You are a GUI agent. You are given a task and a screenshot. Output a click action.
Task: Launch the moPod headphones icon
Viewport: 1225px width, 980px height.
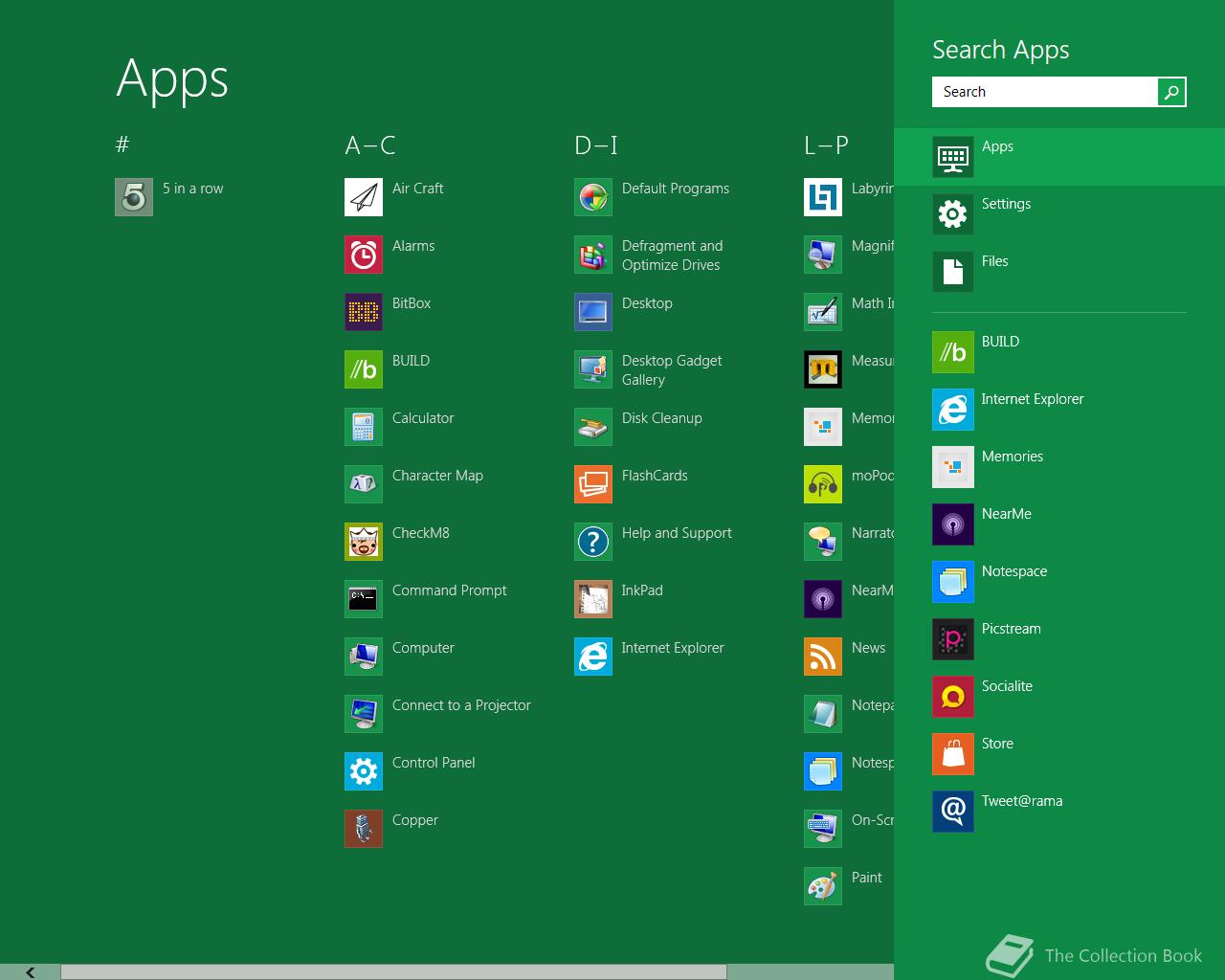[x=823, y=484]
